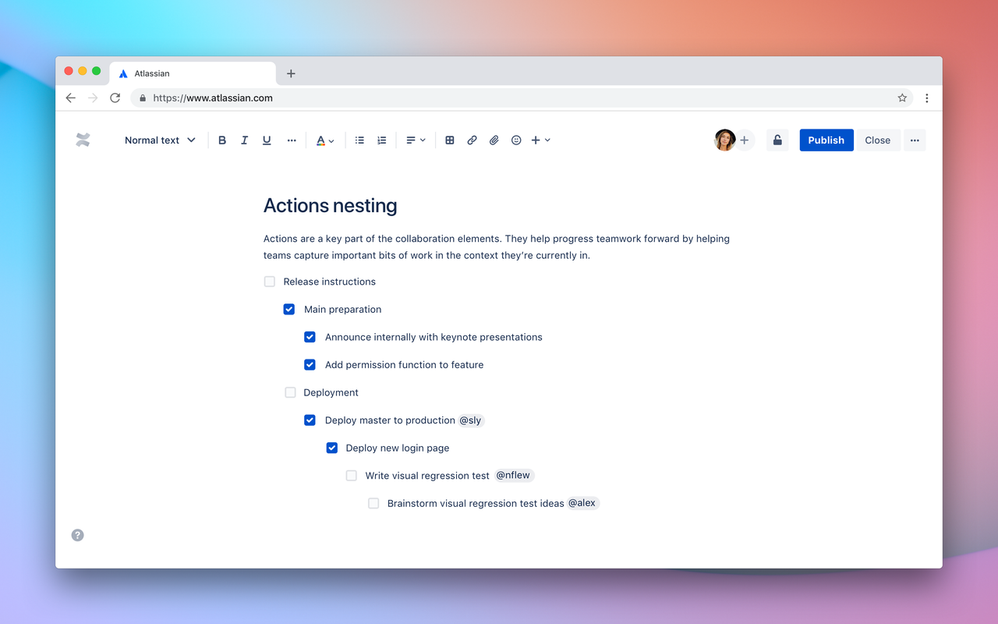Open the emoji picker

tap(516, 140)
